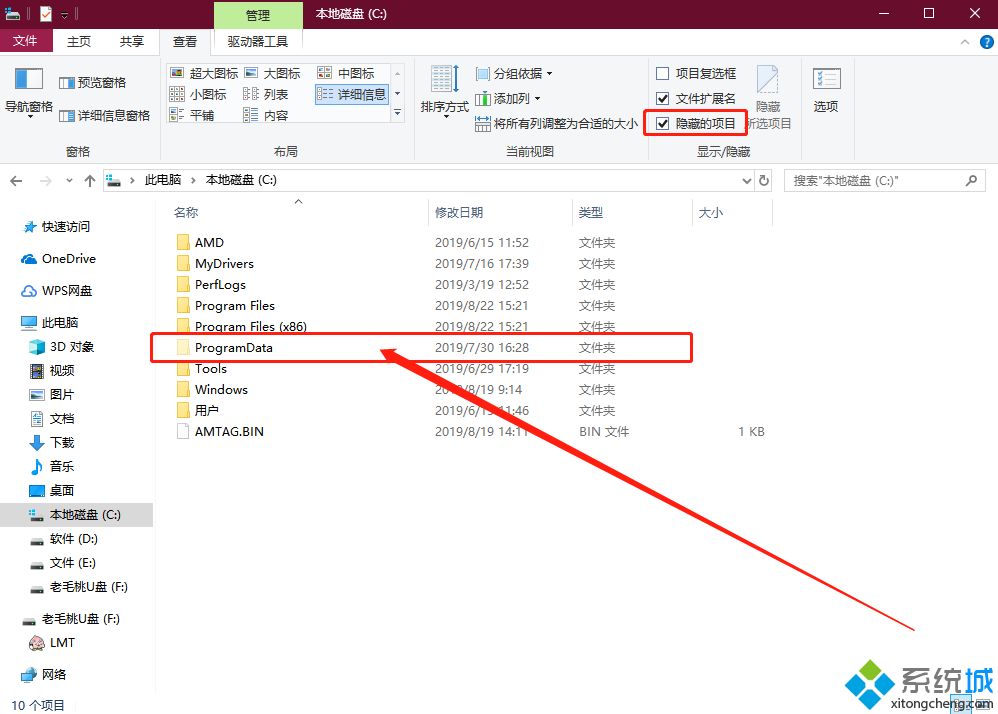Expand chevron after 此电脑 in address bar
This screenshot has width=998, height=714.
point(193,181)
